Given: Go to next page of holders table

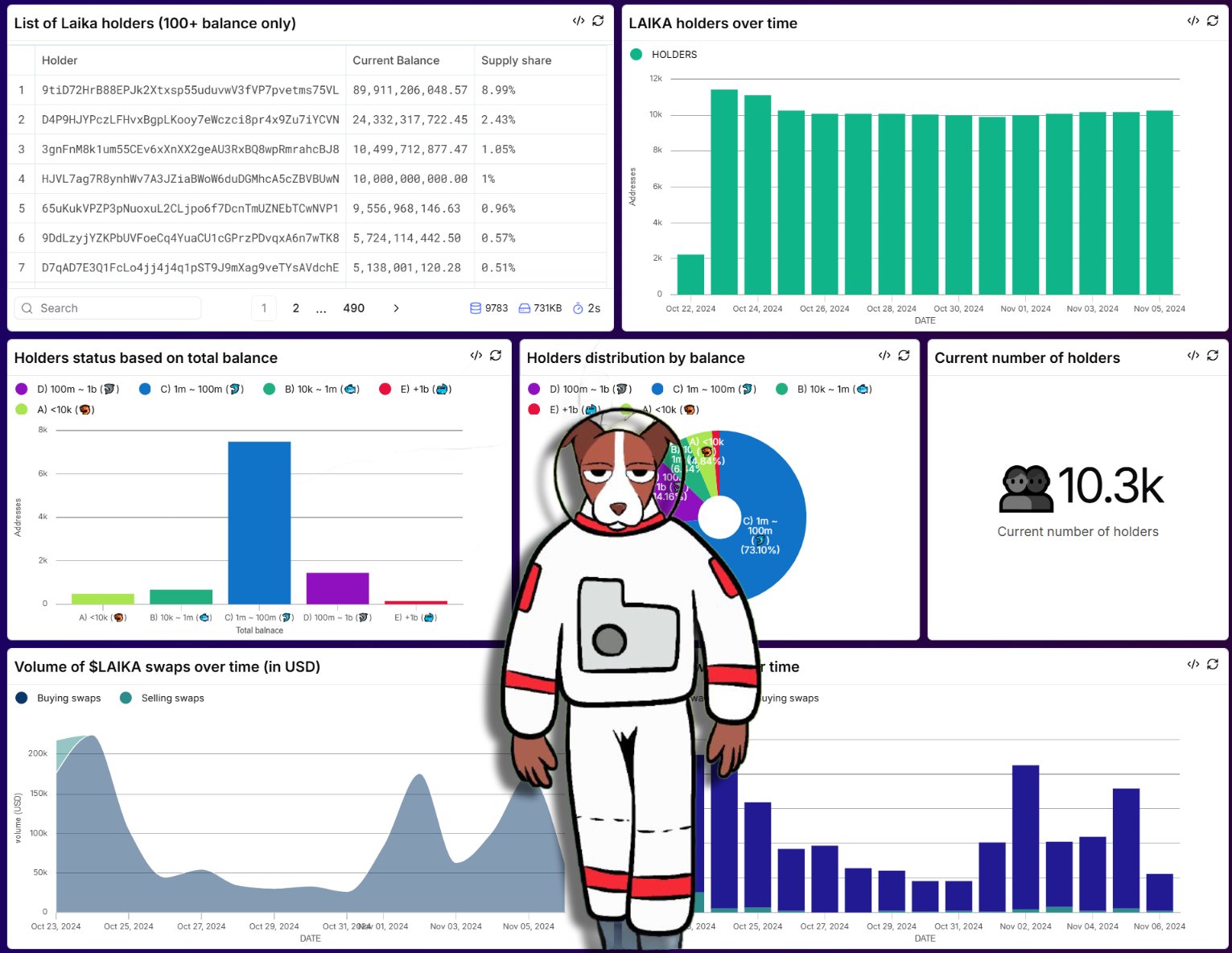Looking at the screenshot, I should click(396, 308).
